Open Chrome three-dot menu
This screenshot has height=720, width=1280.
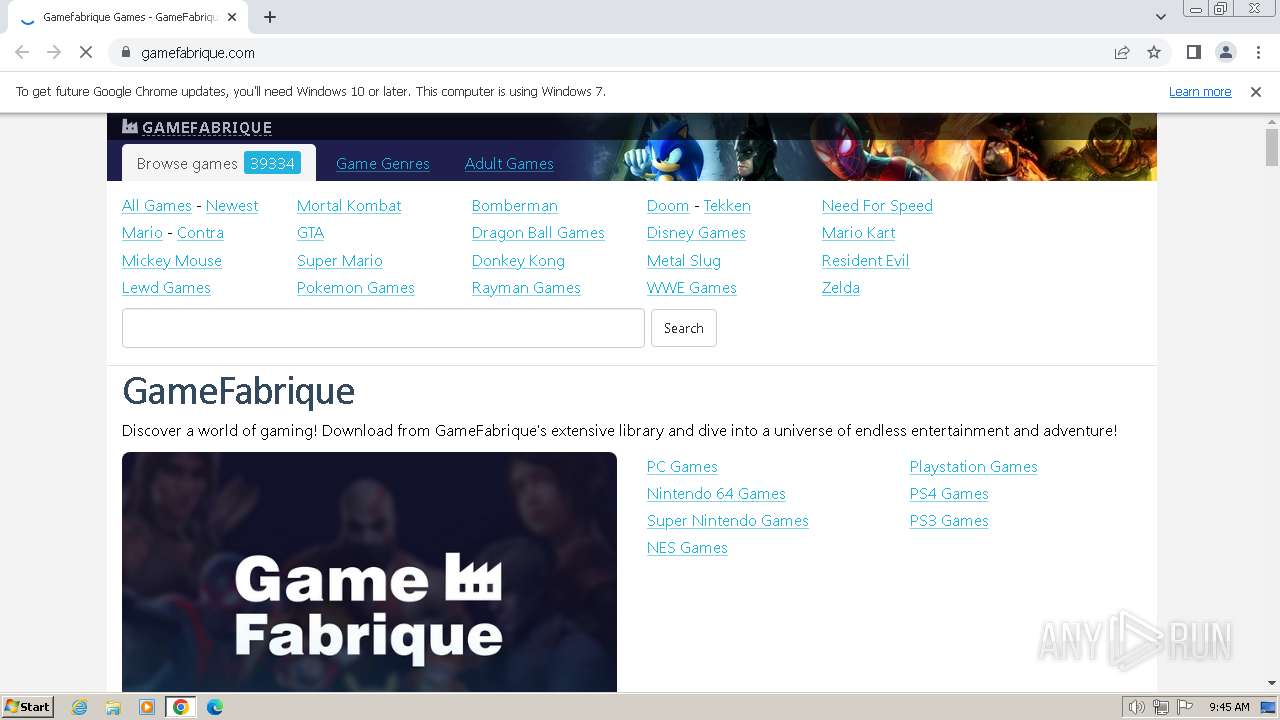[x=1258, y=52]
